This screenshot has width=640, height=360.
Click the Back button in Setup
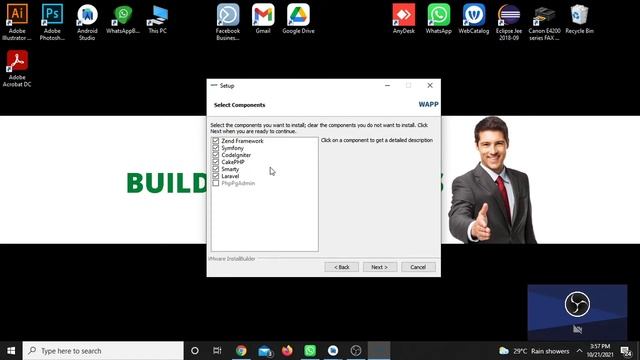coord(342,267)
